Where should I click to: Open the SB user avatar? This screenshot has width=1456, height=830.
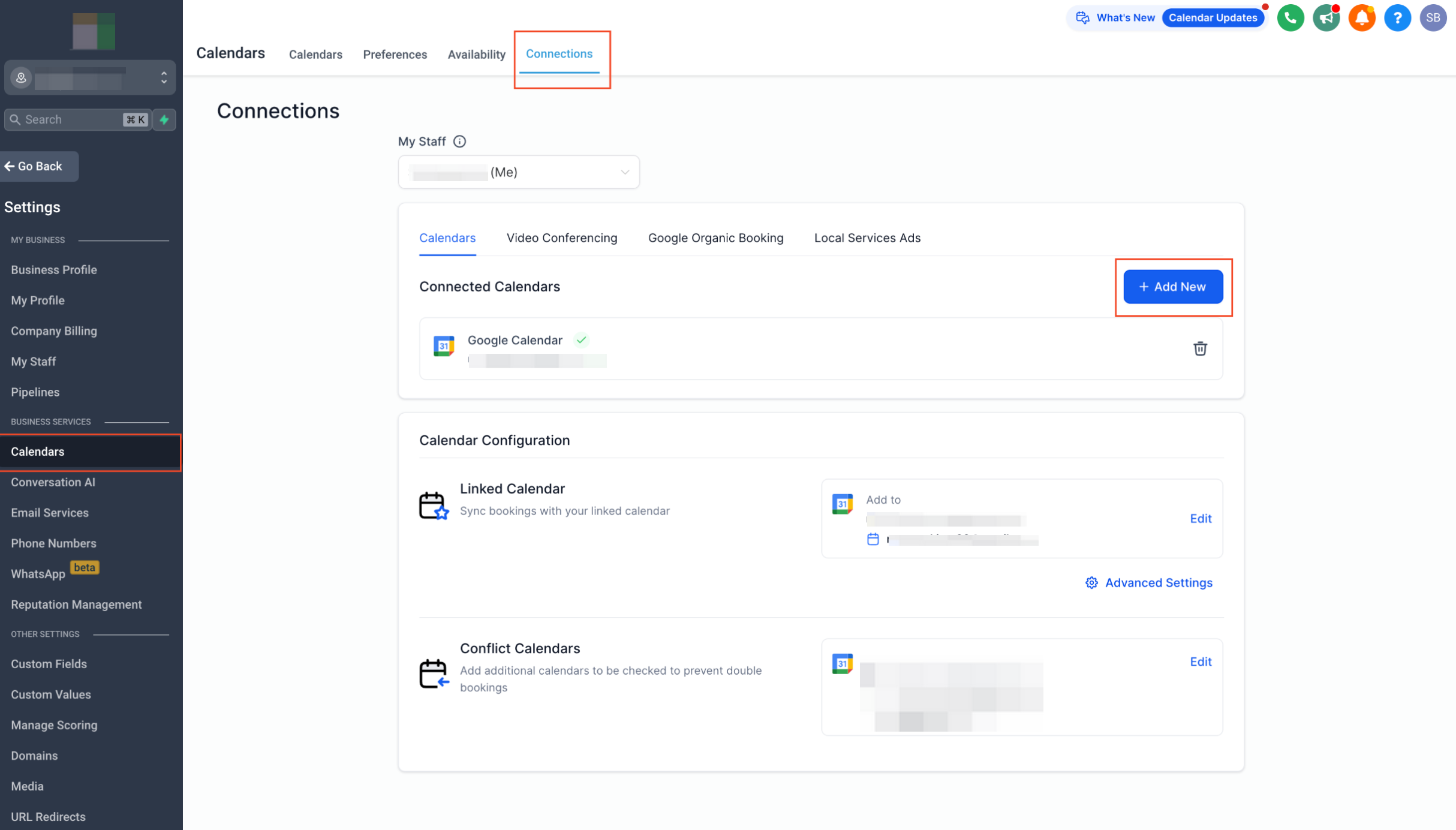[1433, 18]
